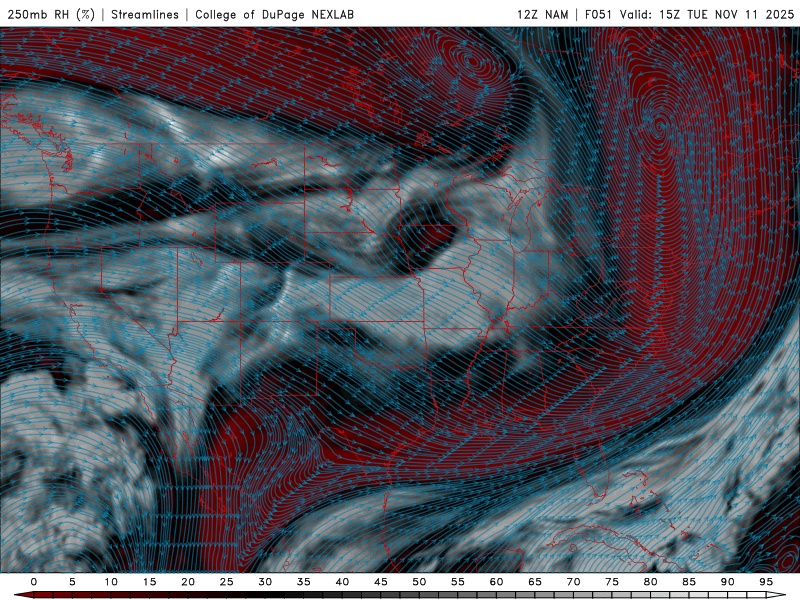Pick the "30" label on the scale
800x600 pixels.
click(x=265, y=582)
